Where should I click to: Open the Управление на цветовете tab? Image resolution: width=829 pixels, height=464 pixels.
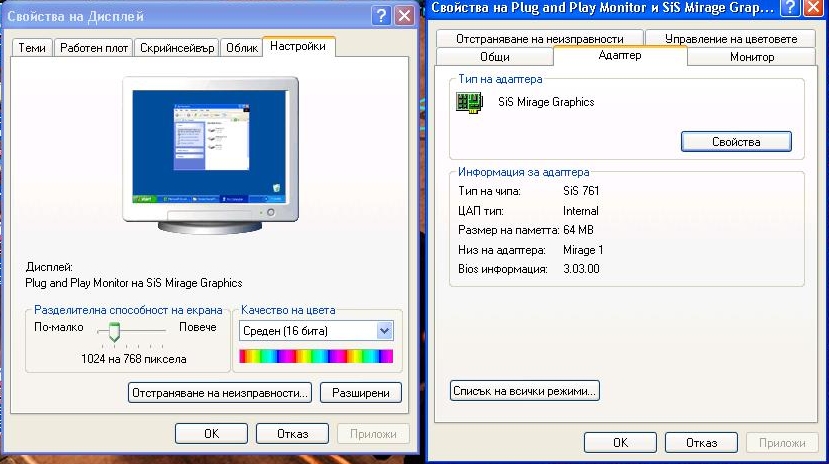(x=731, y=39)
